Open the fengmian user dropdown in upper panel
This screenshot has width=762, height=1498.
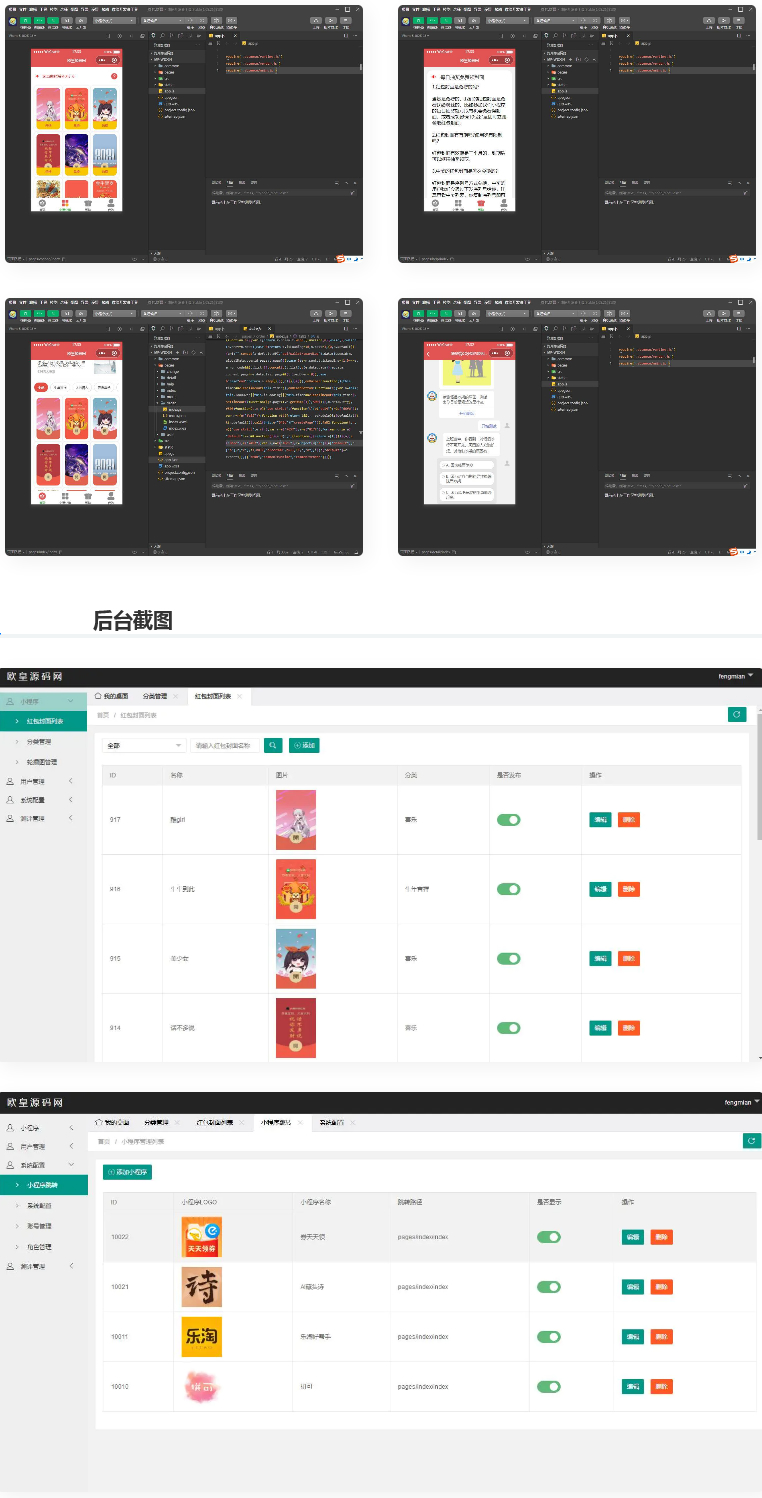[x=736, y=677]
